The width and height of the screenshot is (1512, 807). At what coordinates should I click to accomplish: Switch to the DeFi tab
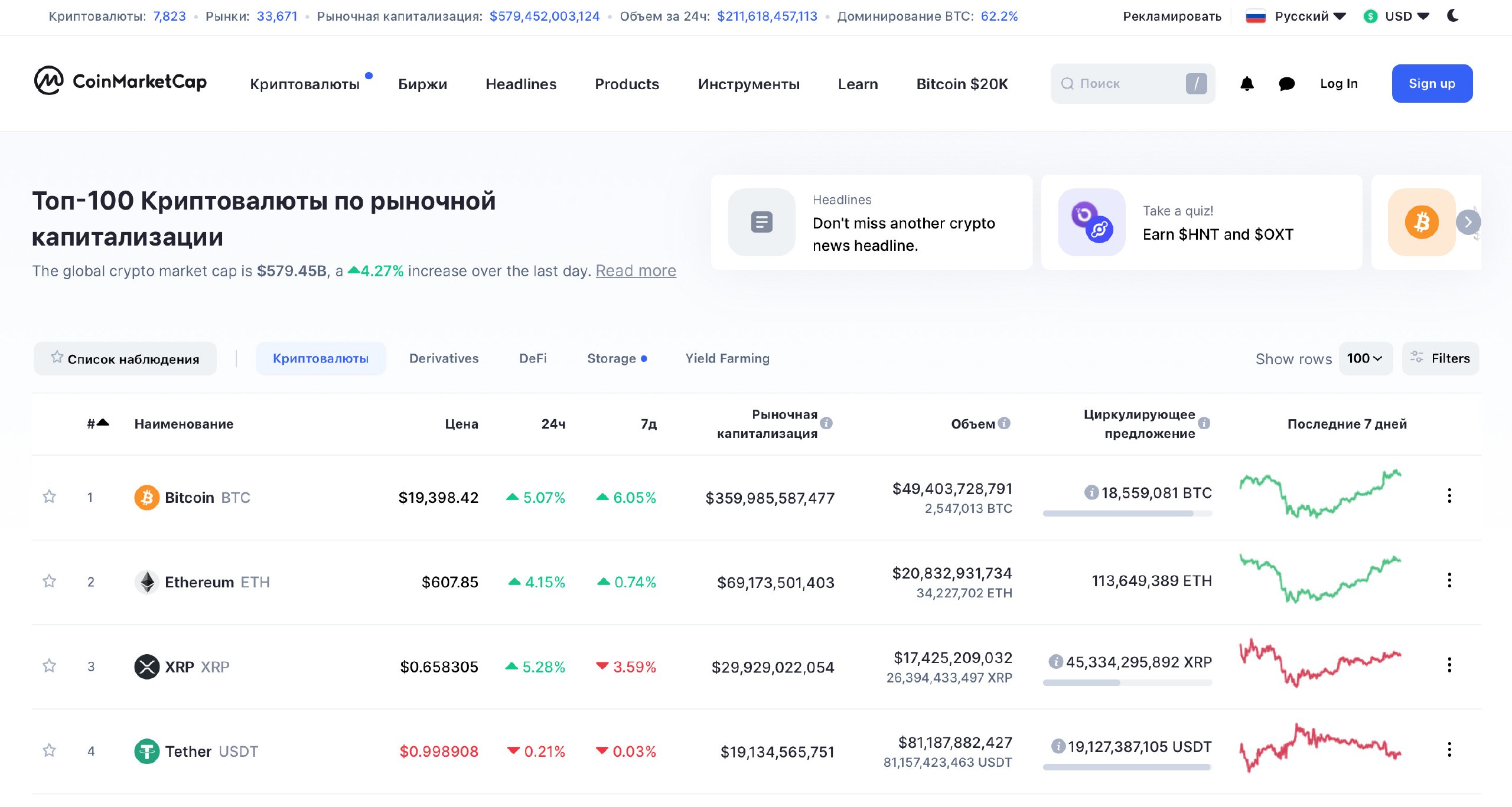533,358
